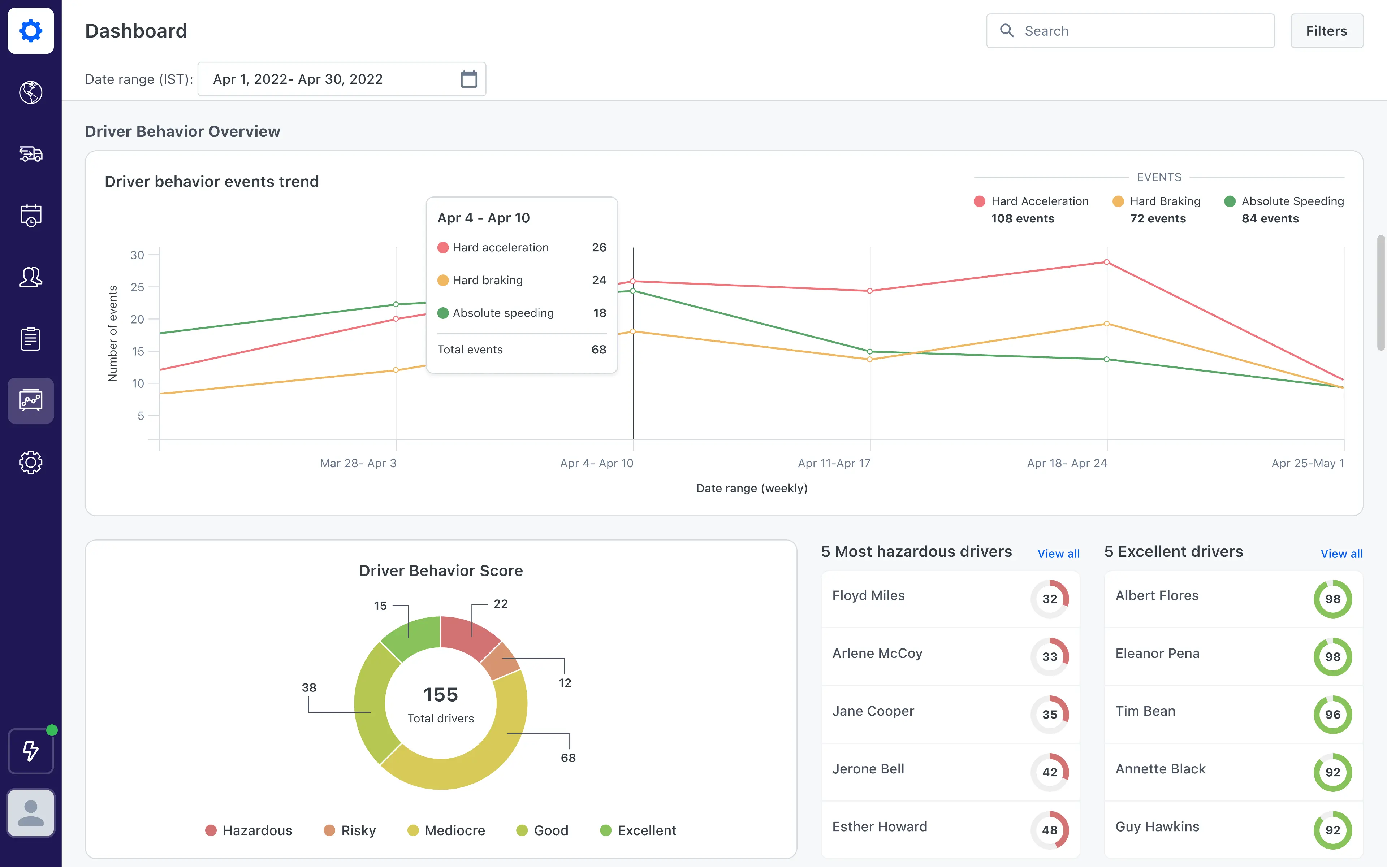Open the globe map sidebar icon

[x=30, y=92]
